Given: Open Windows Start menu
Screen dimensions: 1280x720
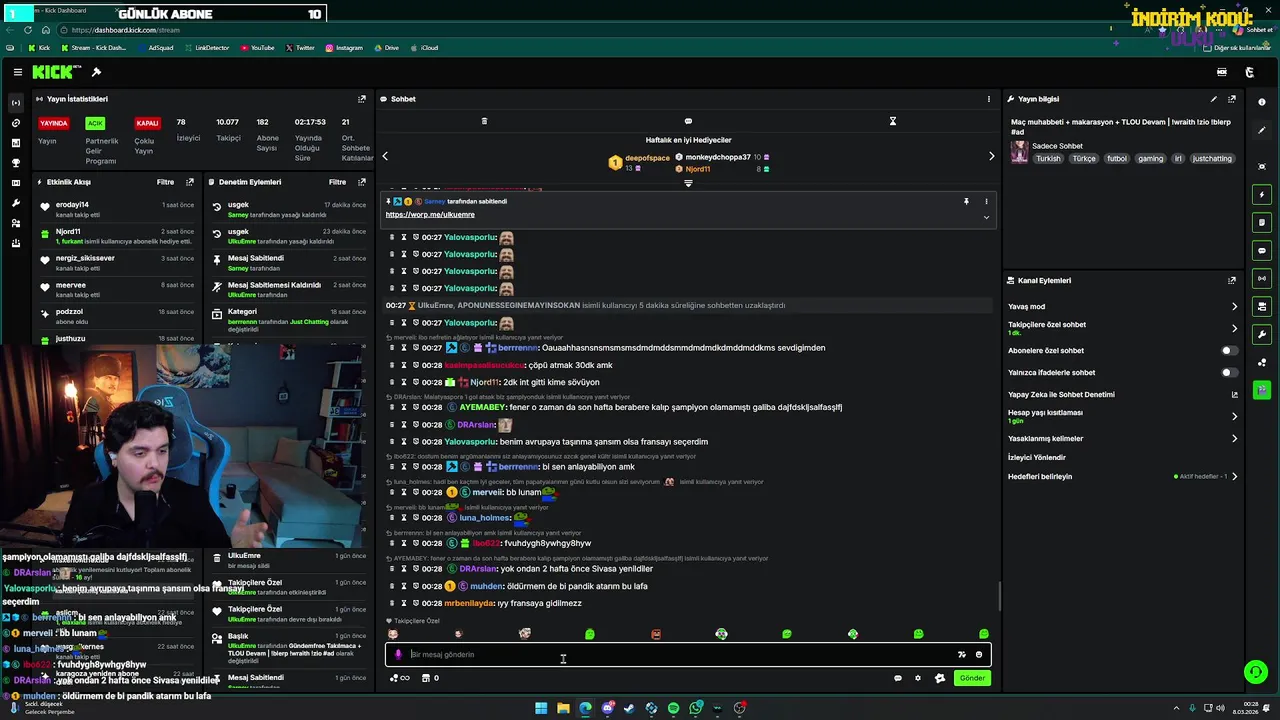Looking at the screenshot, I should [541, 708].
